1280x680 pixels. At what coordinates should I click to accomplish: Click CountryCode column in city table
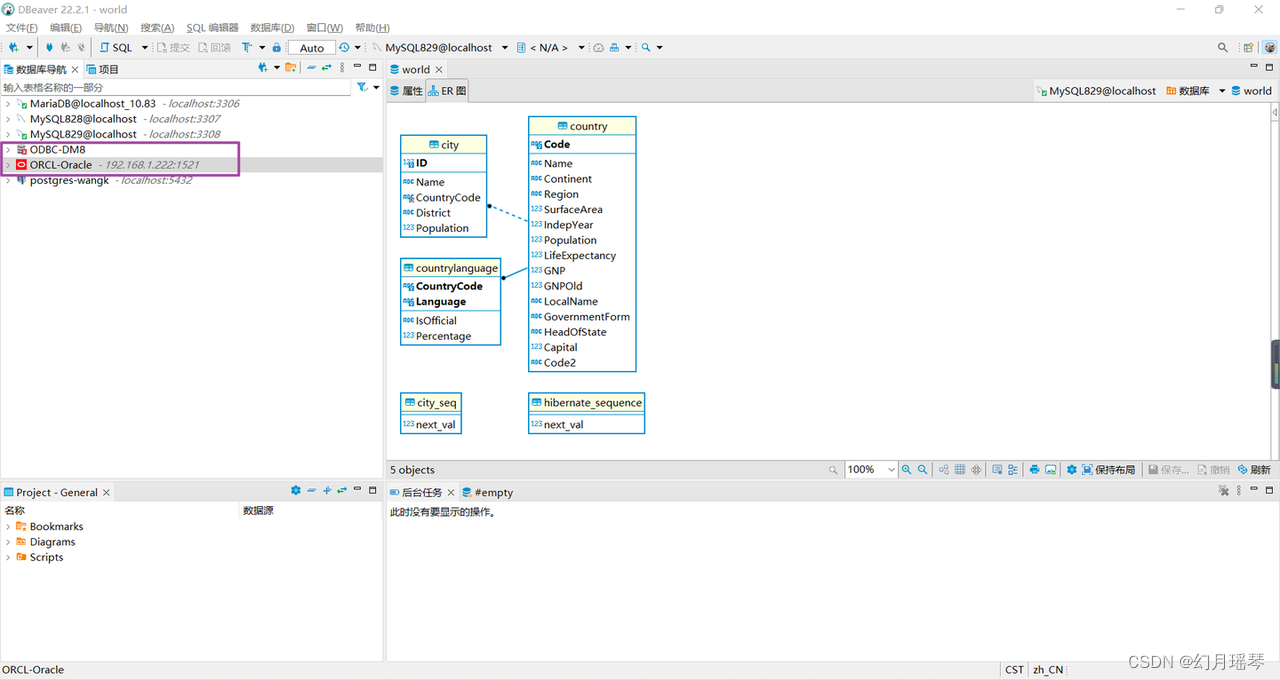tap(448, 197)
